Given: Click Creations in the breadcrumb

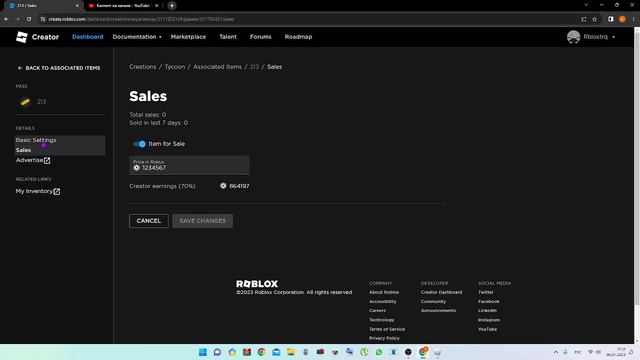Looking at the screenshot, I should point(142,67).
